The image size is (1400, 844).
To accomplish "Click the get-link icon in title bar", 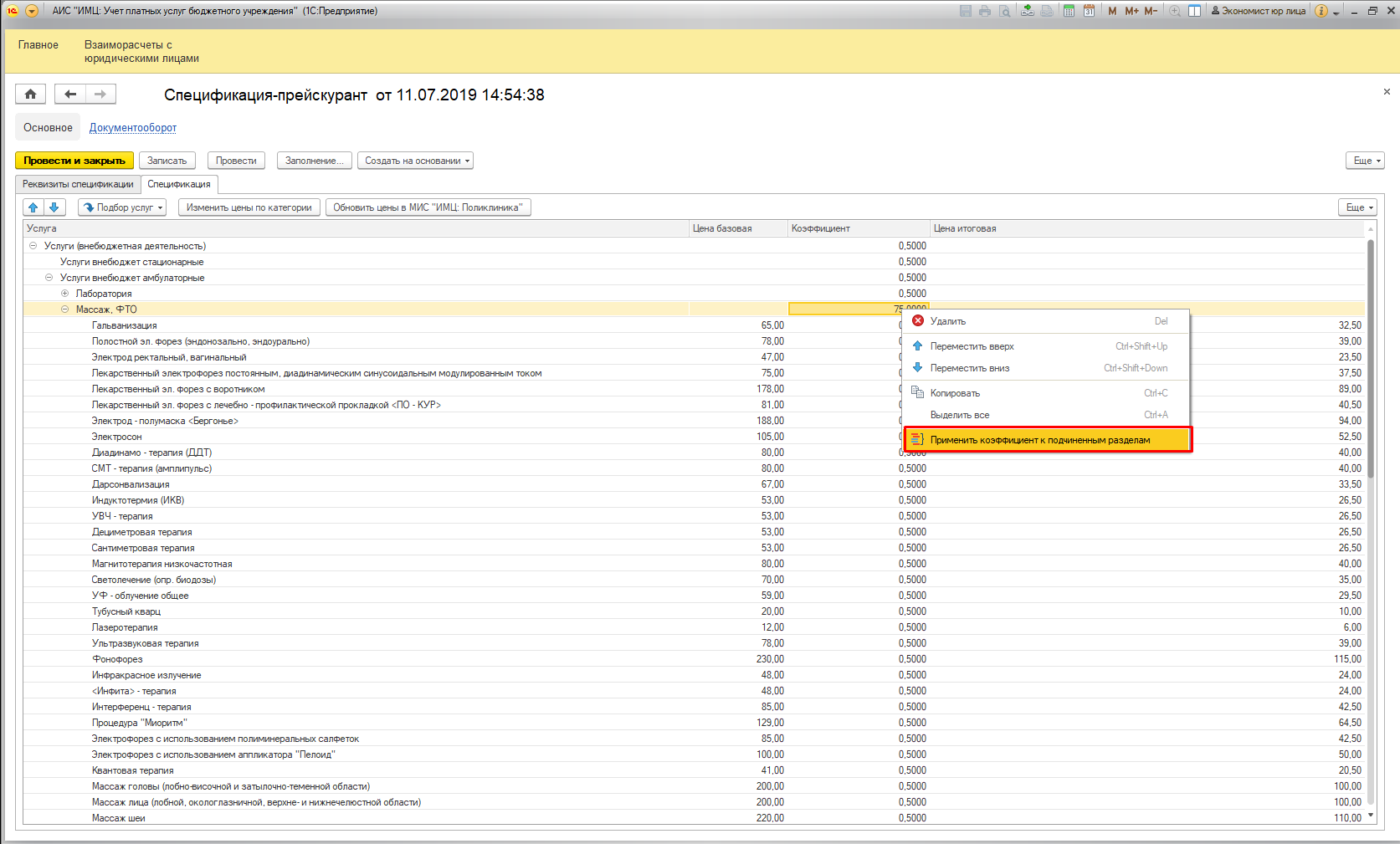I will [x=1027, y=11].
